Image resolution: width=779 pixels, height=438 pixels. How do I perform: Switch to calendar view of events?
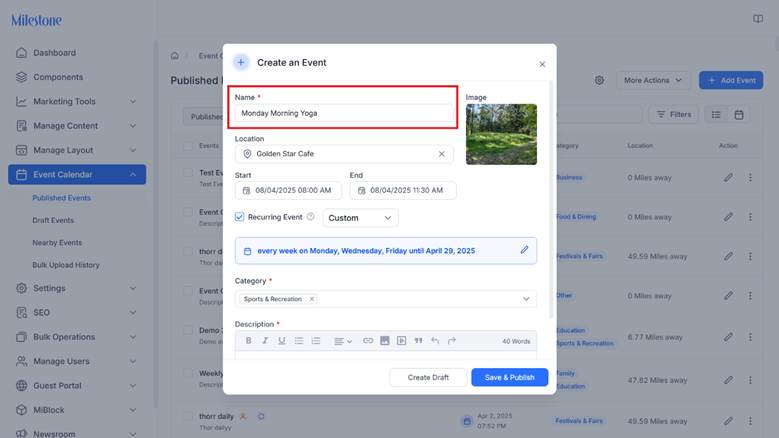point(739,115)
